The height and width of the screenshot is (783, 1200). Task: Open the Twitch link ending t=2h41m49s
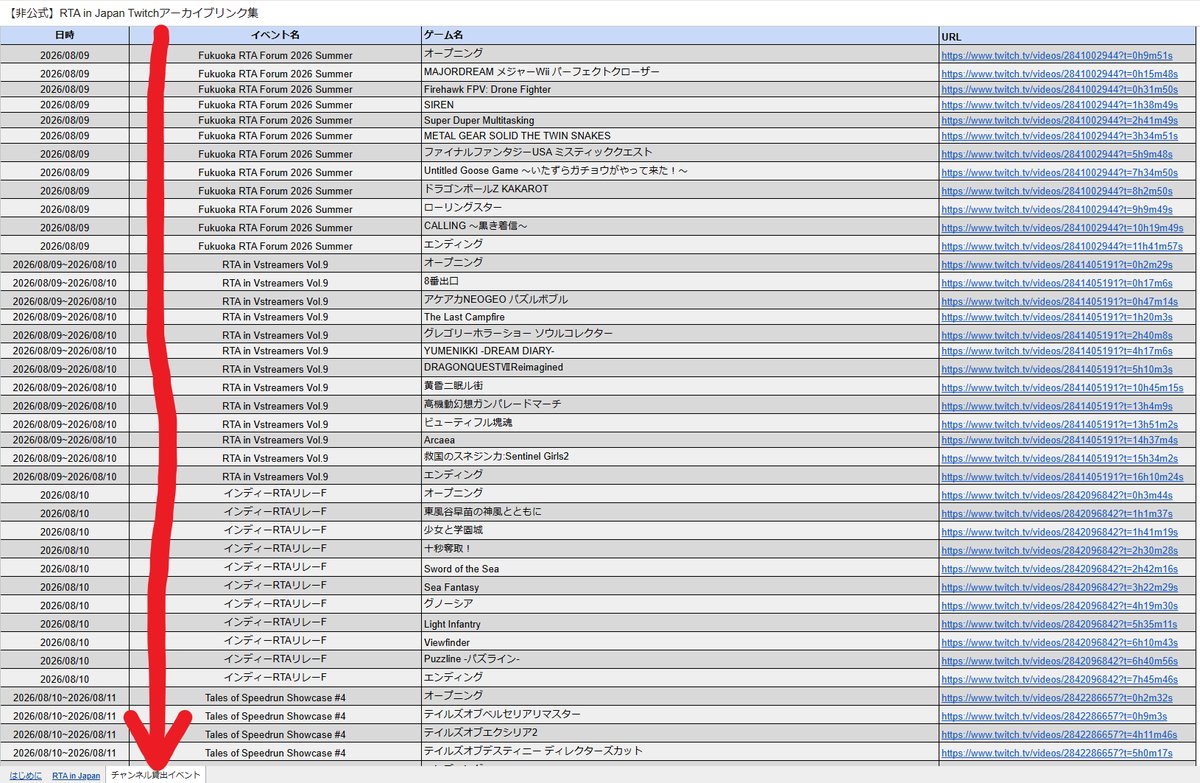(x=1059, y=121)
